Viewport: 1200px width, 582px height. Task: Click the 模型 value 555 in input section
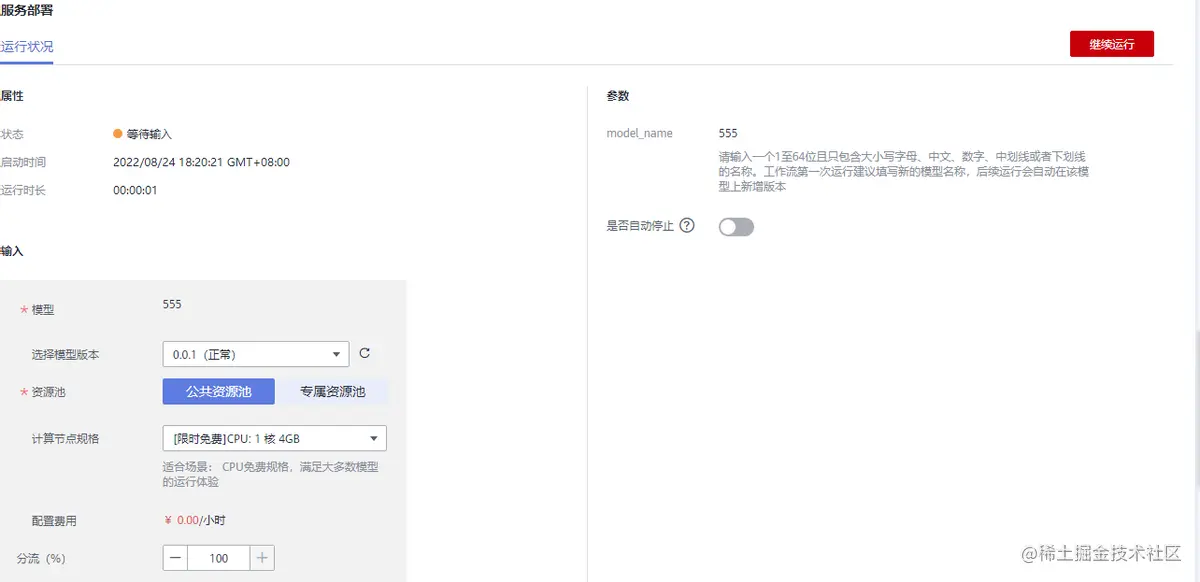[x=172, y=304]
